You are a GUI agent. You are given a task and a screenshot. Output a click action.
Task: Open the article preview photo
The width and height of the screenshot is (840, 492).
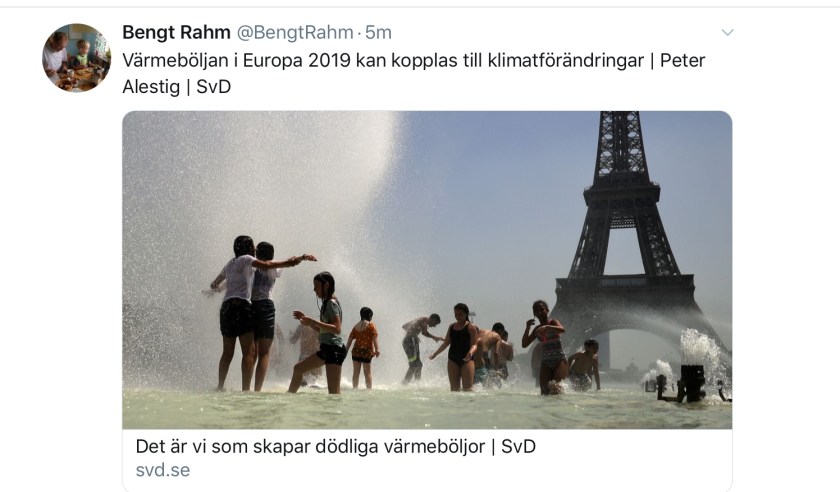click(x=427, y=270)
